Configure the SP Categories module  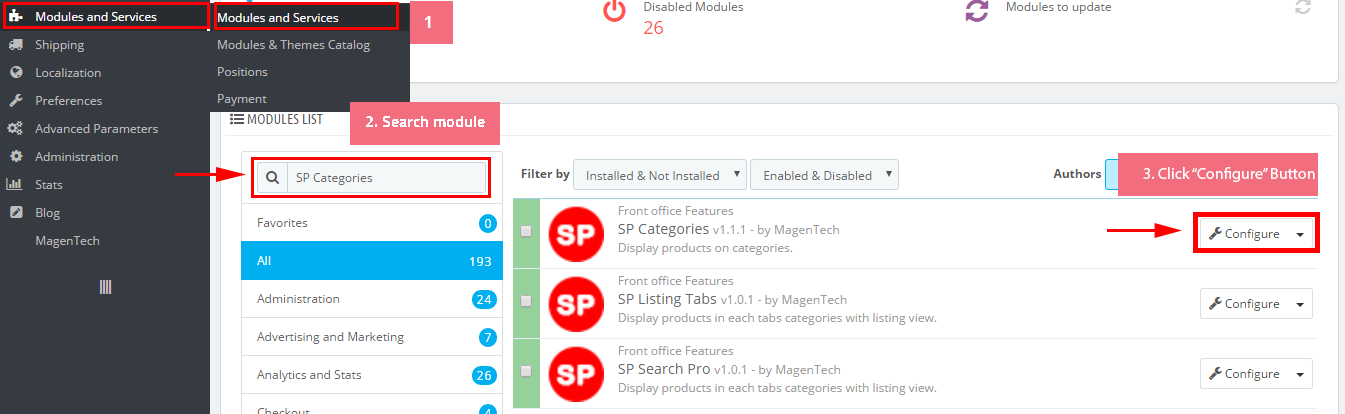pyautogui.click(x=1244, y=234)
